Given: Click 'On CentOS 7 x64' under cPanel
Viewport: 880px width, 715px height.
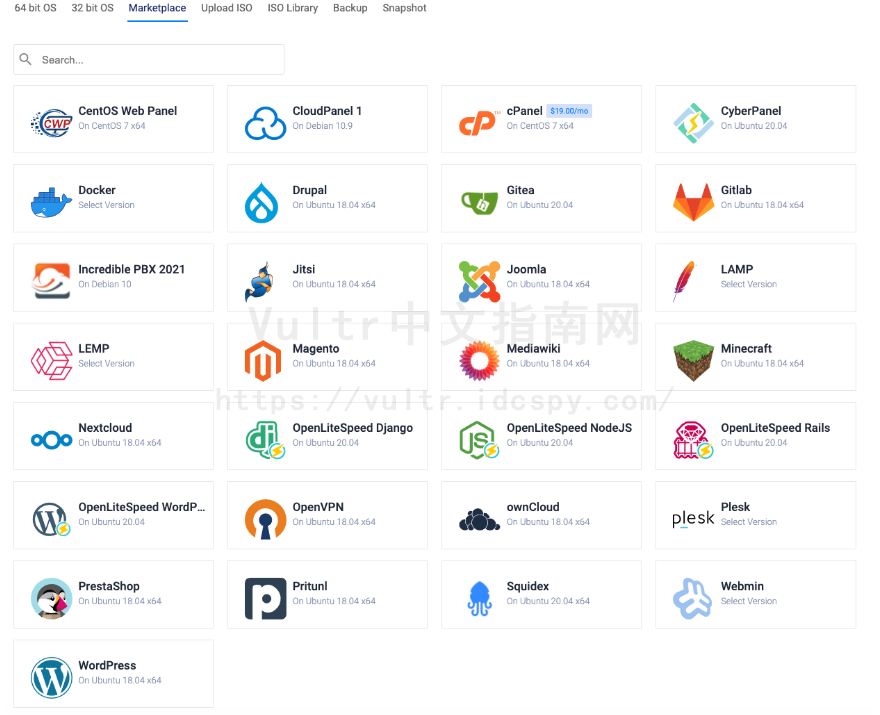Looking at the screenshot, I should tap(540, 126).
